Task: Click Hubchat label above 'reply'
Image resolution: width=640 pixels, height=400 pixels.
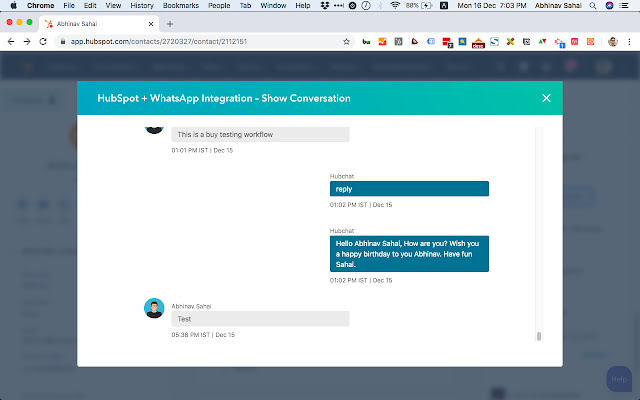Action: click(342, 176)
